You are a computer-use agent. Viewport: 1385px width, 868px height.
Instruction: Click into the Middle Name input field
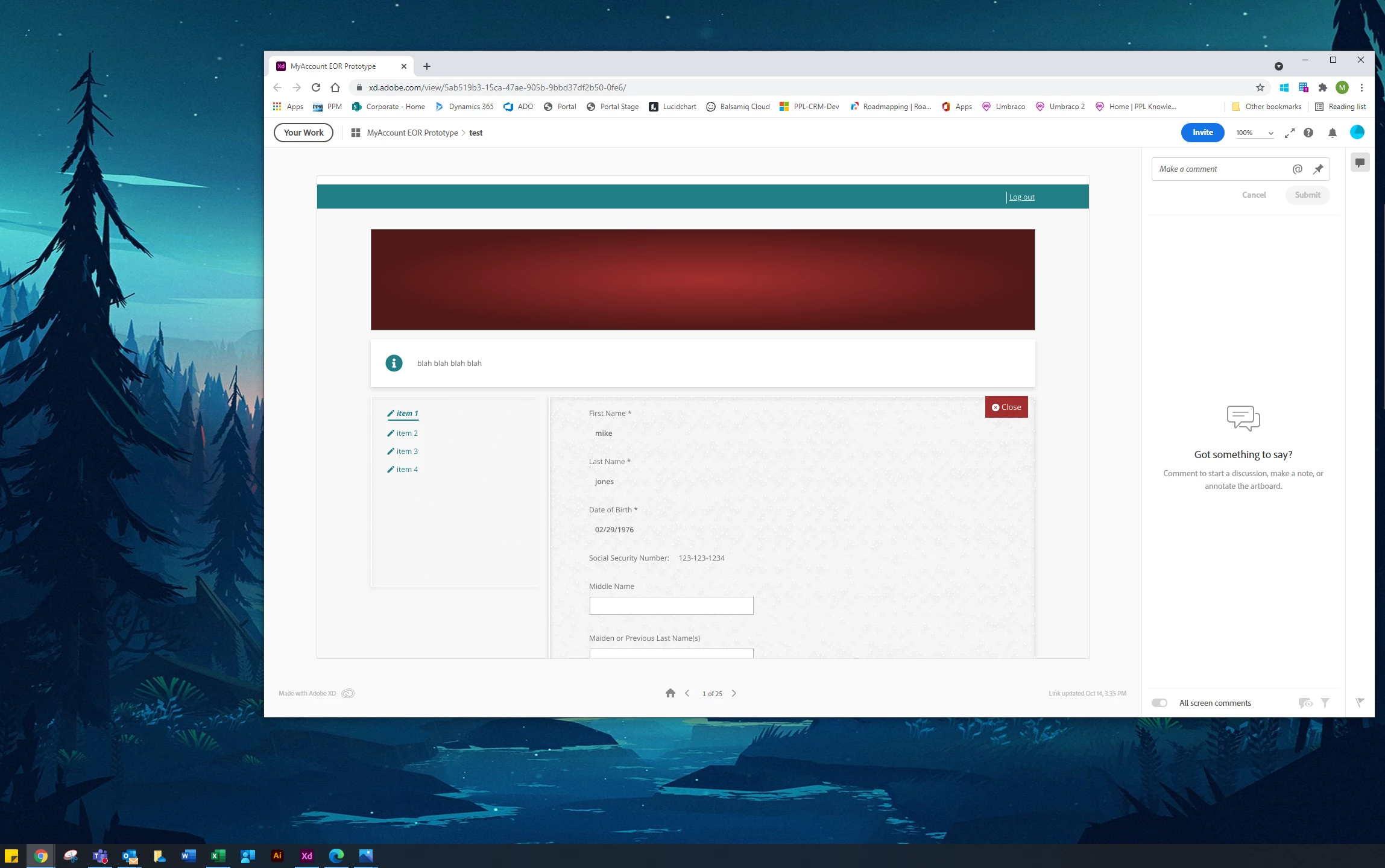coord(671,606)
